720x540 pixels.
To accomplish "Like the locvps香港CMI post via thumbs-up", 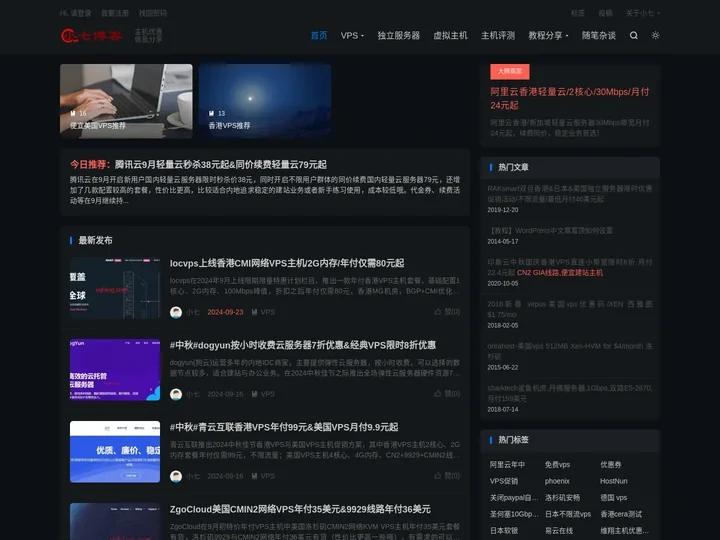I will click(x=438, y=312).
